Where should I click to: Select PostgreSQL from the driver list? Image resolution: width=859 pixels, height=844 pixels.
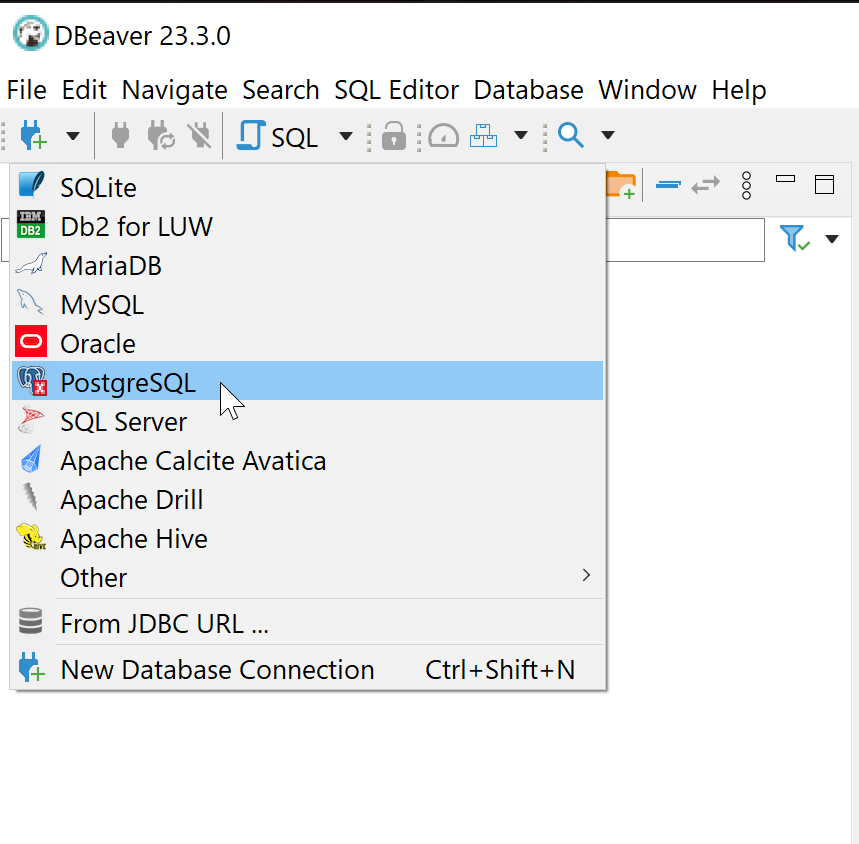(128, 382)
